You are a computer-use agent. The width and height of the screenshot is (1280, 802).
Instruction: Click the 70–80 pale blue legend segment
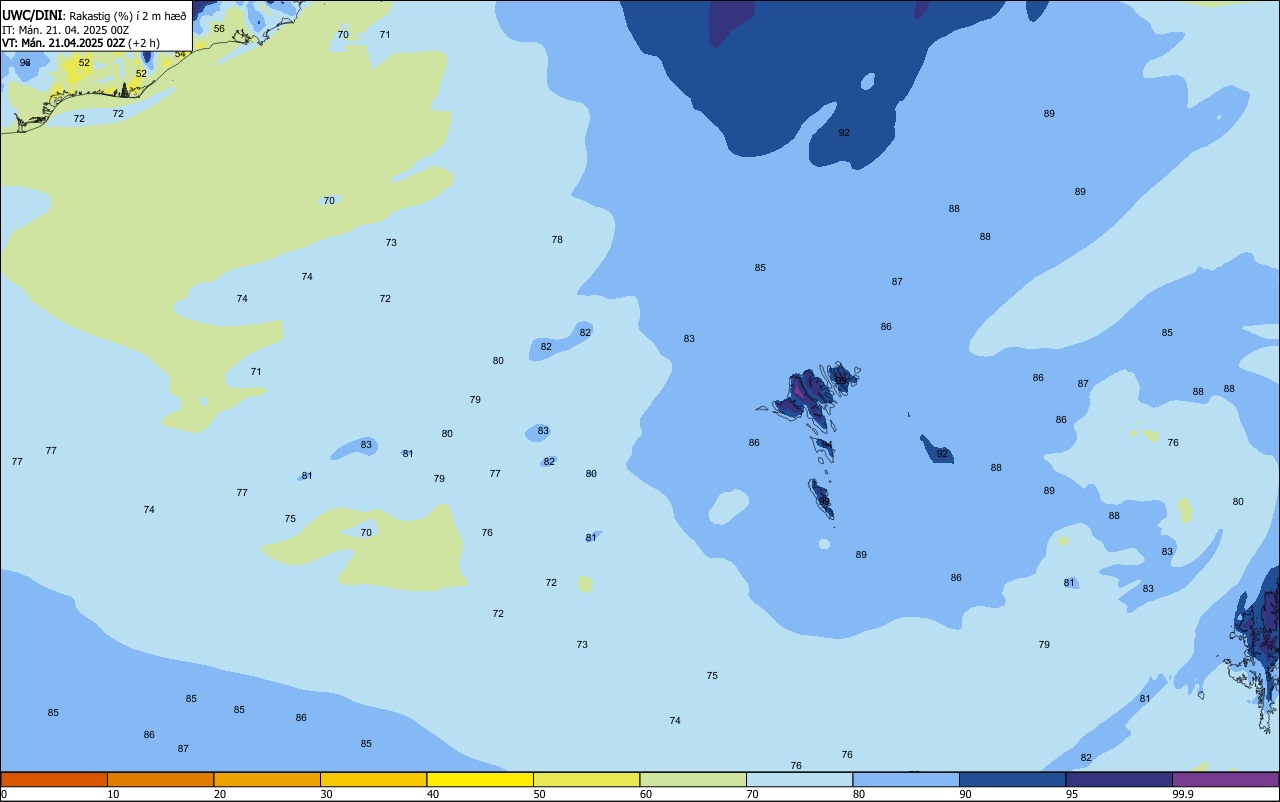[x=799, y=779]
